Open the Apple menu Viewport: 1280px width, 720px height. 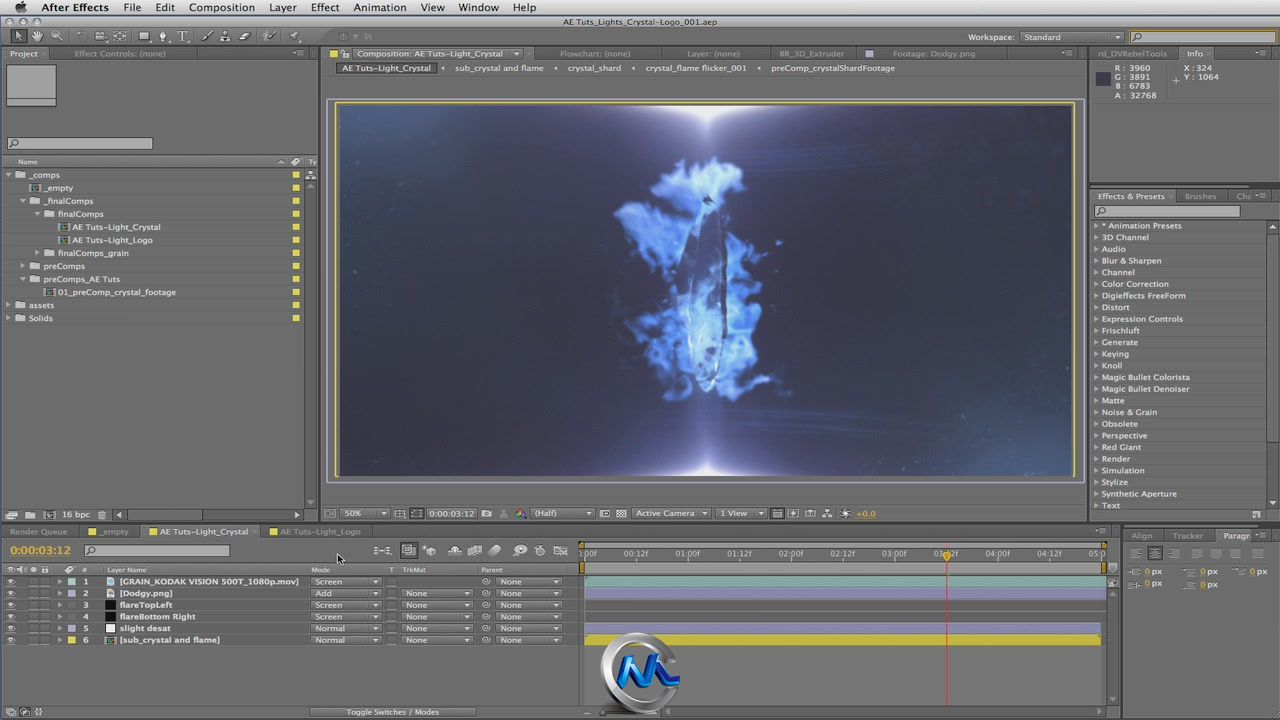click(19, 7)
